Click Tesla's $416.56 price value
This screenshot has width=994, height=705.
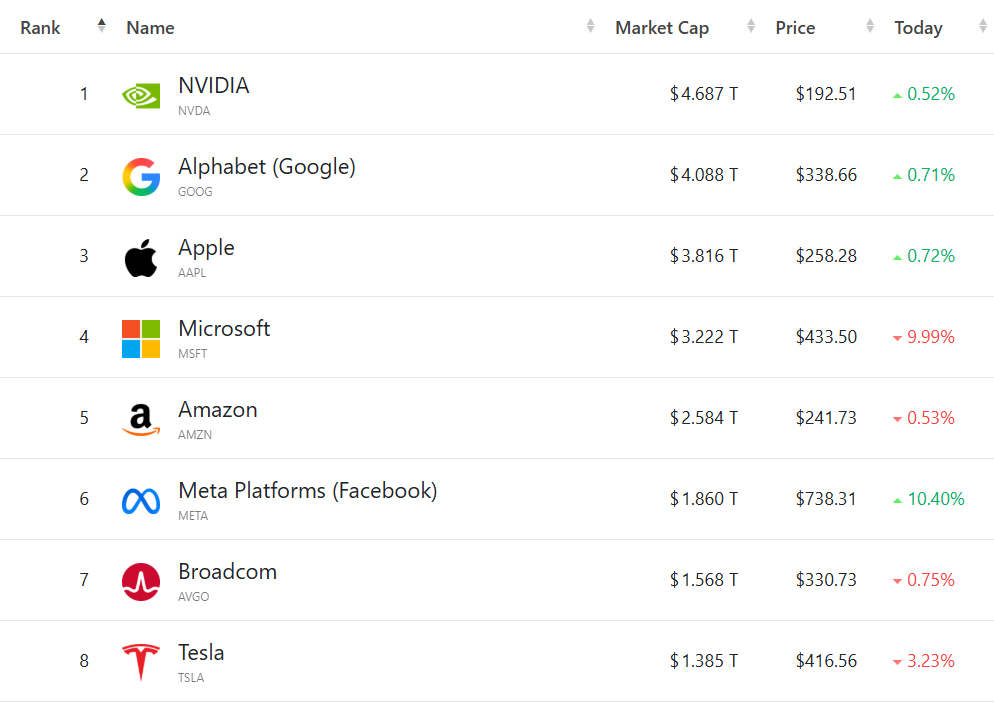[826, 661]
